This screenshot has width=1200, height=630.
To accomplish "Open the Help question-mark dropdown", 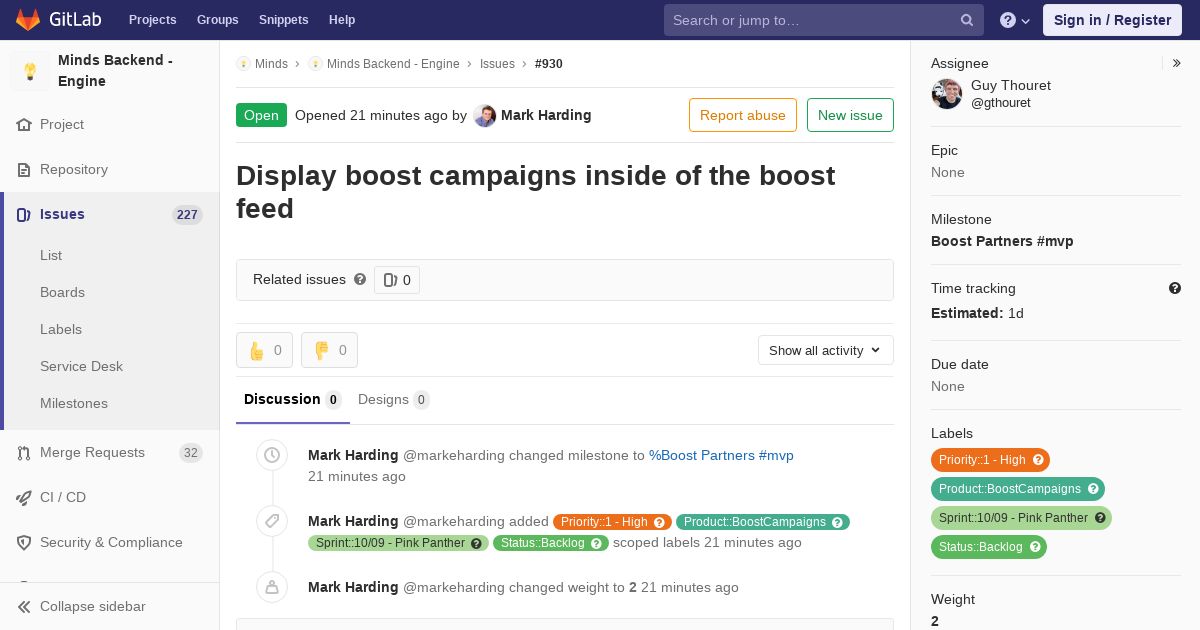I will pos(1015,20).
